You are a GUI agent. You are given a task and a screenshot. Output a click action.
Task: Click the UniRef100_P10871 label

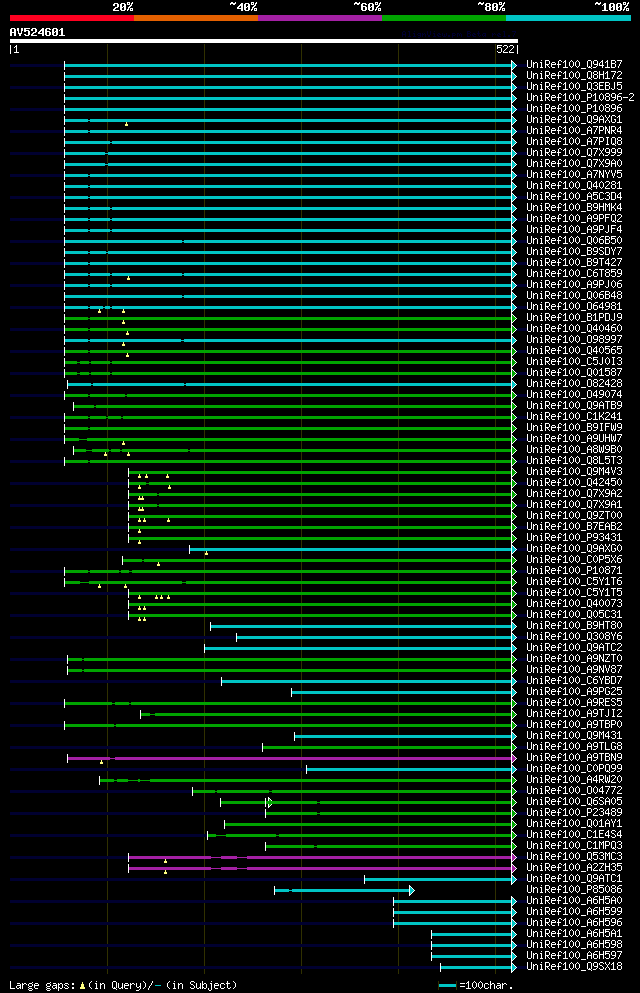click(x=574, y=571)
